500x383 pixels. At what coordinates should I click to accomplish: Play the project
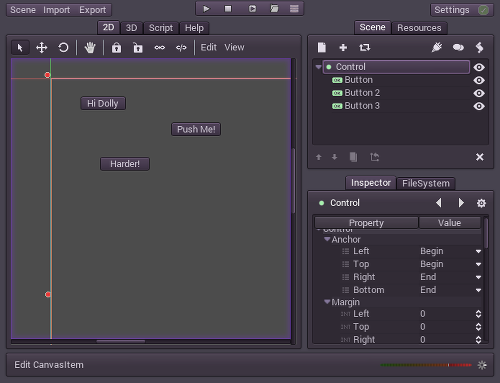click(206, 9)
